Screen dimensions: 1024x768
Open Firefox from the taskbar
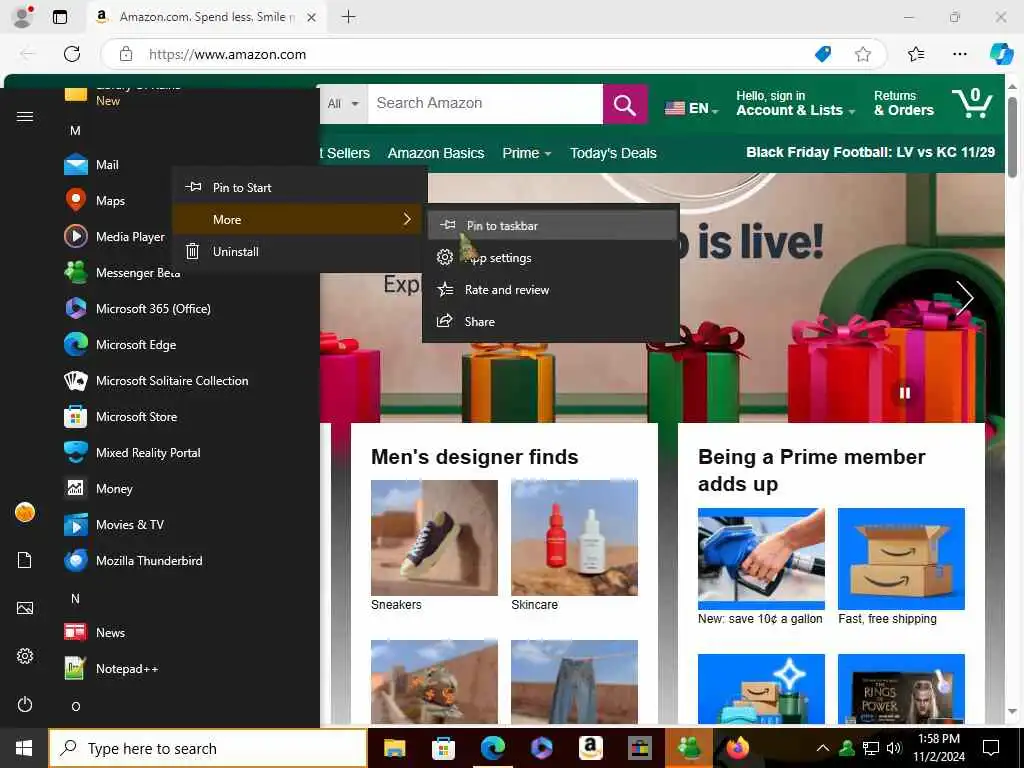click(x=737, y=748)
